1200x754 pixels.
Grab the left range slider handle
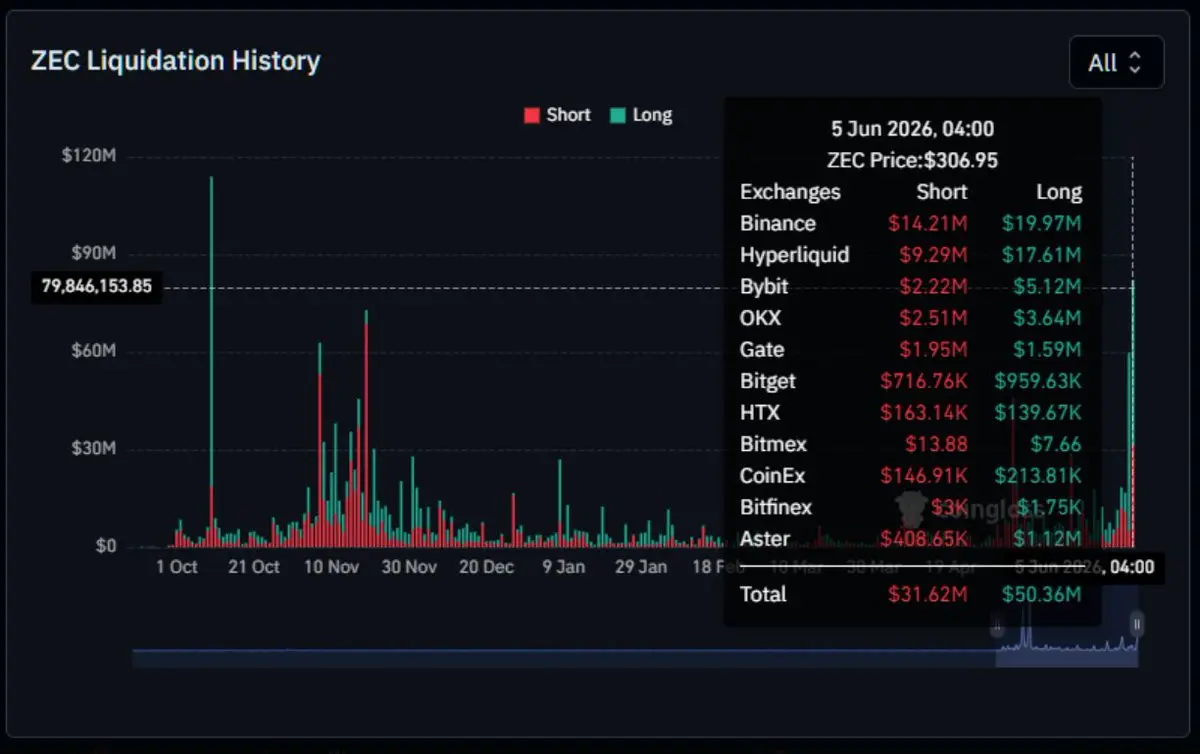(x=997, y=627)
